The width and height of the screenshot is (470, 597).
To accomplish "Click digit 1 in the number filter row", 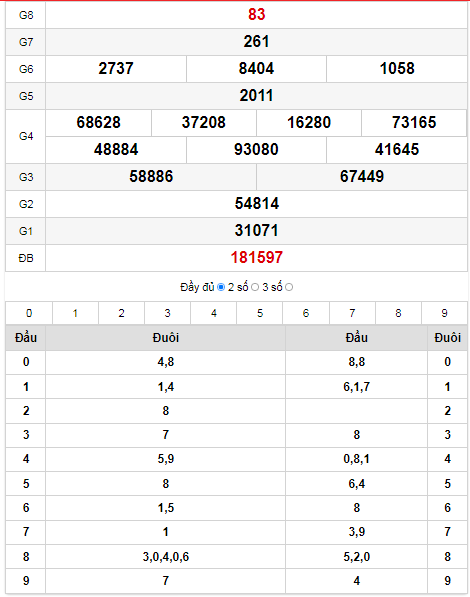I will 75,313.
